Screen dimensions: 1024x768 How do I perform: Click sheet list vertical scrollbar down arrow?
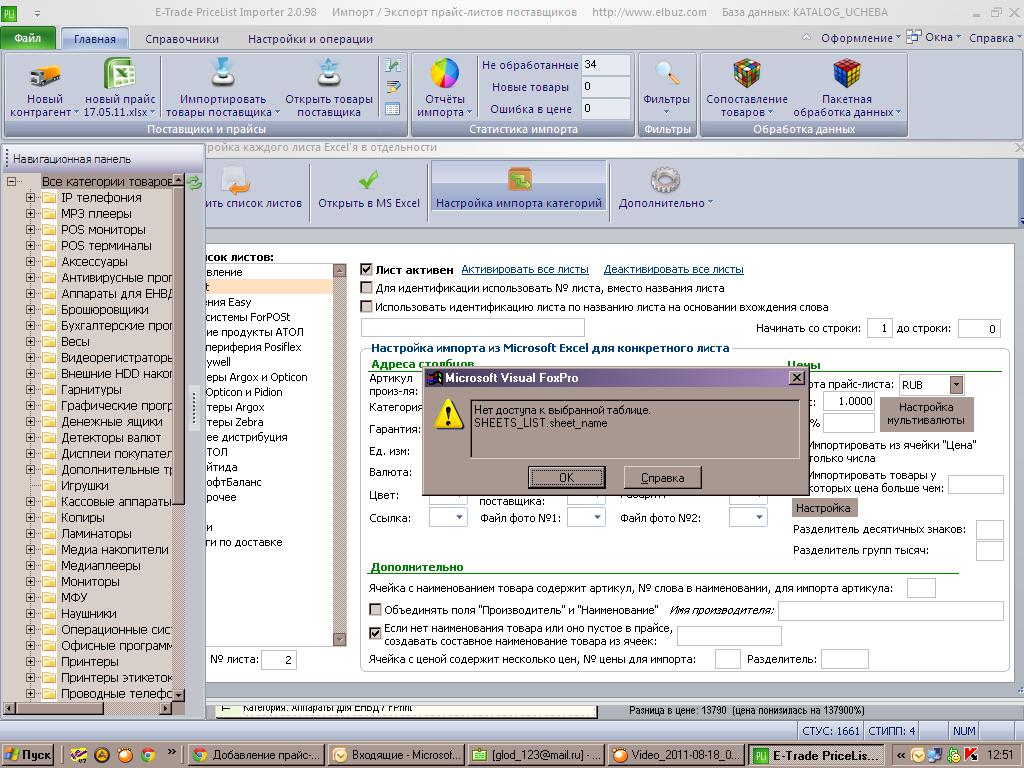(340, 639)
